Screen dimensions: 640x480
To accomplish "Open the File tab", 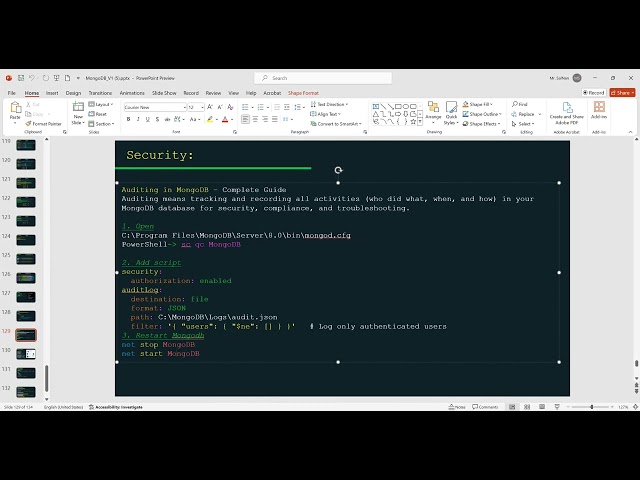I will 12,93.
